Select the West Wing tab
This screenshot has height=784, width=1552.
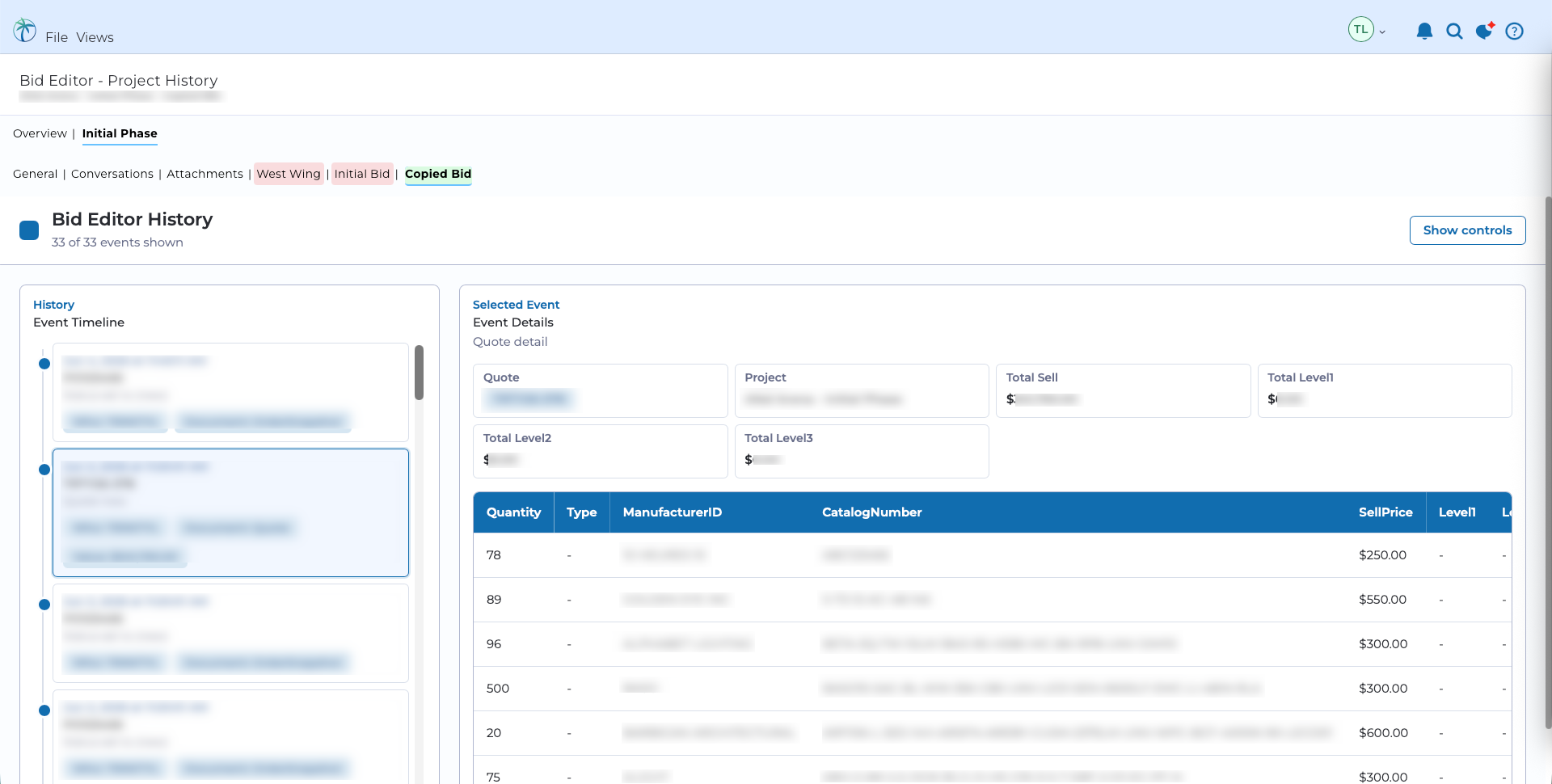[x=289, y=174]
